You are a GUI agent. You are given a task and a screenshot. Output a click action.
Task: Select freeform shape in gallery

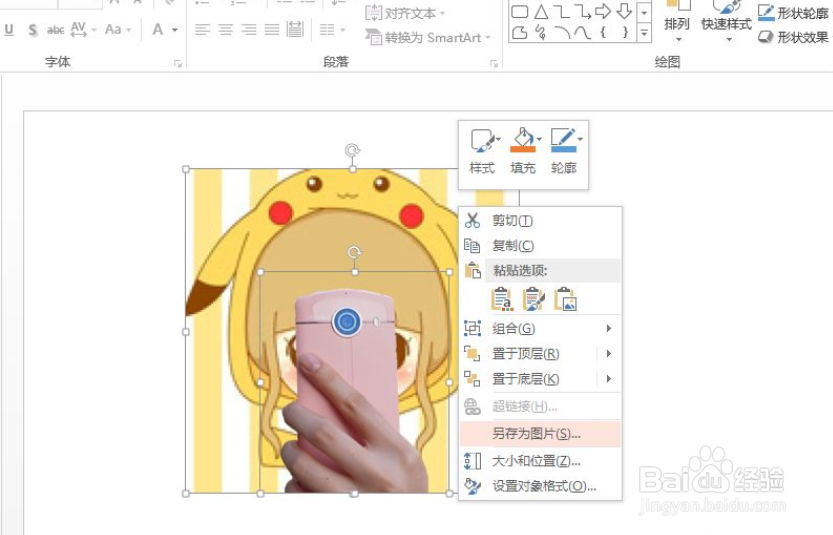point(520,33)
